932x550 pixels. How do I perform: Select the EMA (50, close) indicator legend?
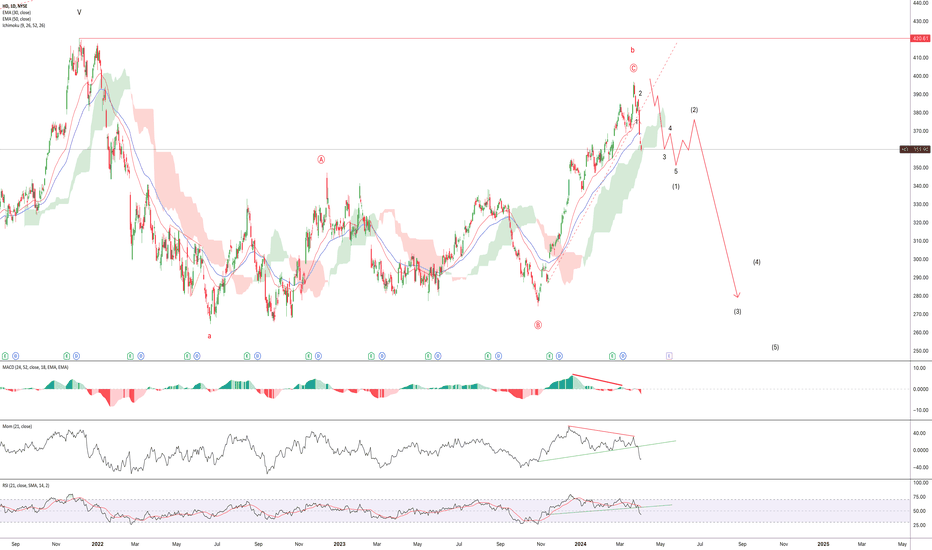[17, 19]
